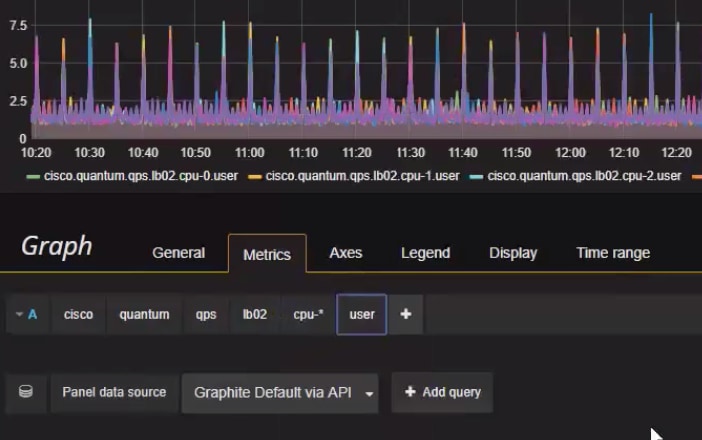This screenshot has height=440, width=702.
Task: Click the cisco metric segment
Action: pos(78,314)
